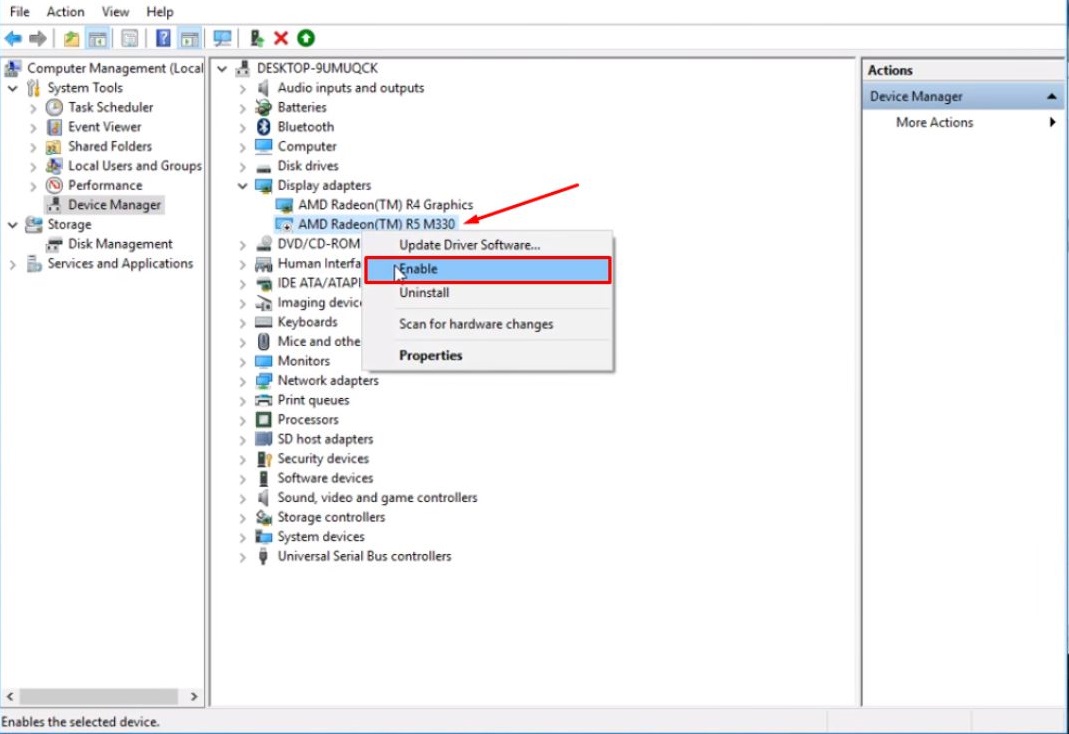Open the Action menu
The width and height of the screenshot is (1069, 734).
[65, 12]
